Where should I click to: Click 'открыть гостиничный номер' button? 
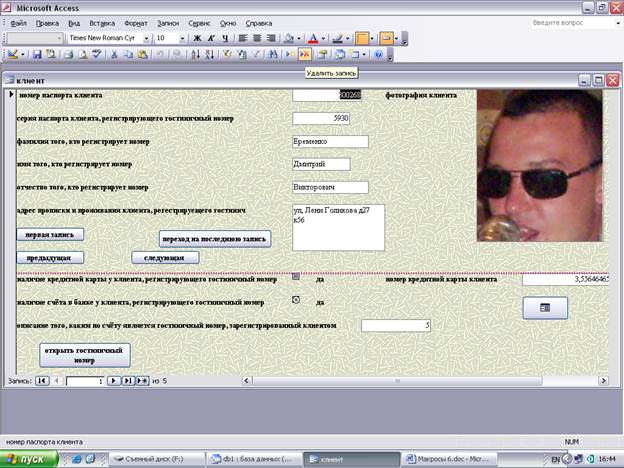click(85, 355)
